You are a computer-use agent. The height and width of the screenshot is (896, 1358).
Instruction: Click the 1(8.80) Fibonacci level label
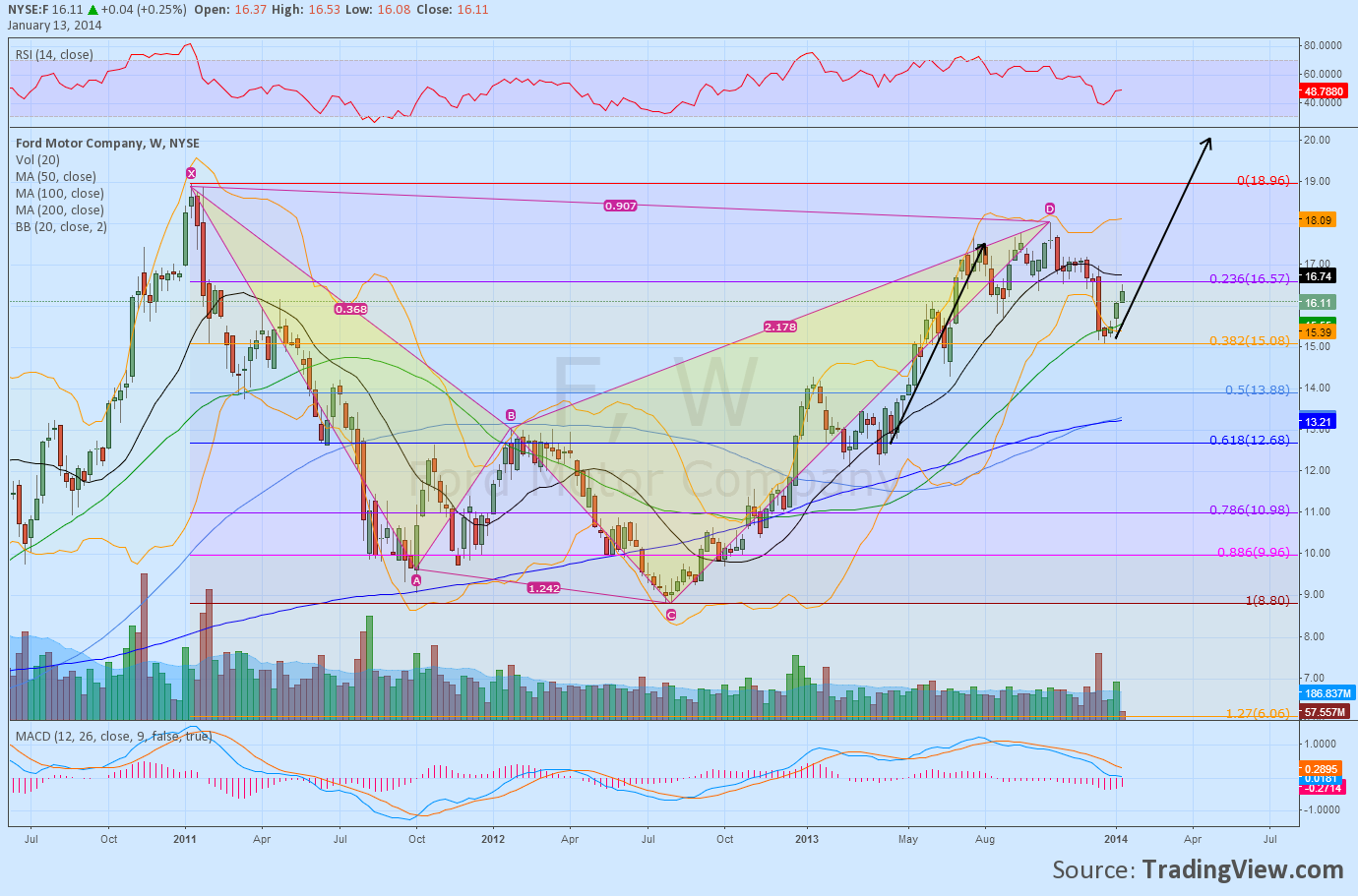(1267, 601)
